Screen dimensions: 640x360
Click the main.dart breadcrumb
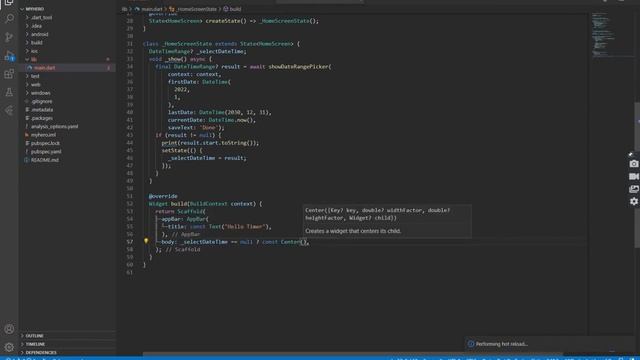[152, 9]
